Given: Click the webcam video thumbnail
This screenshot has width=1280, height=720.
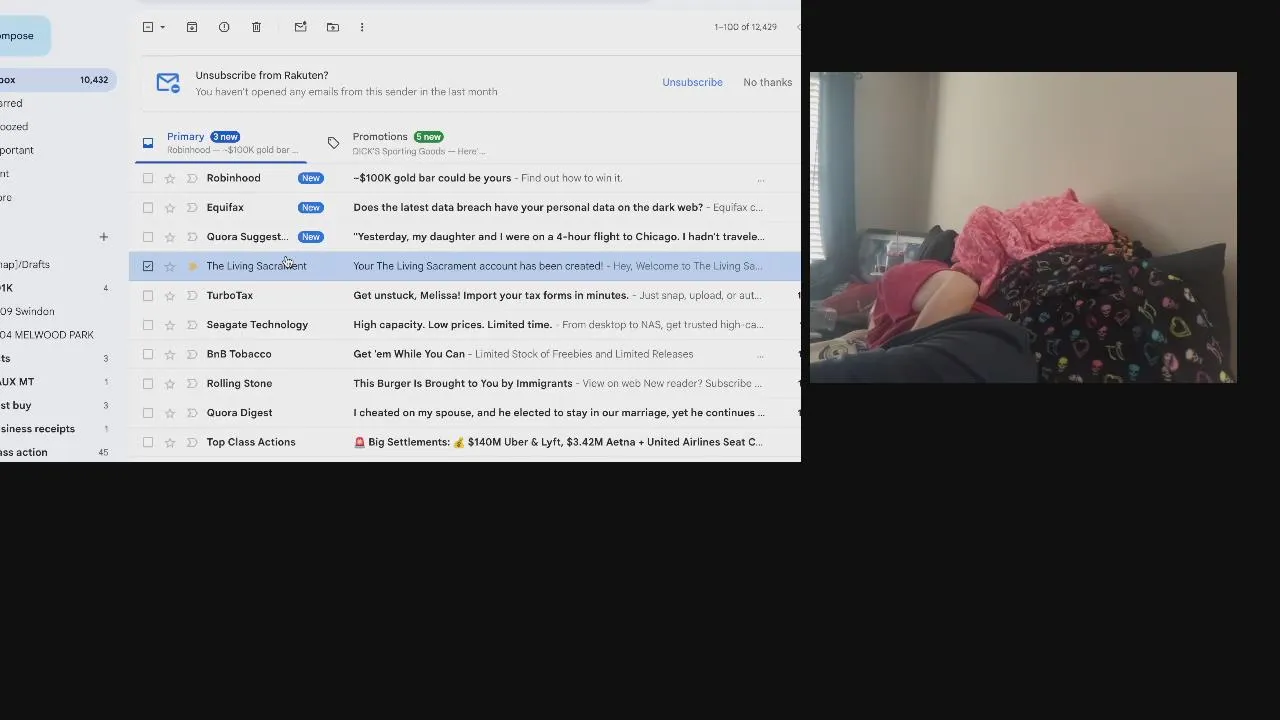Looking at the screenshot, I should (1023, 227).
